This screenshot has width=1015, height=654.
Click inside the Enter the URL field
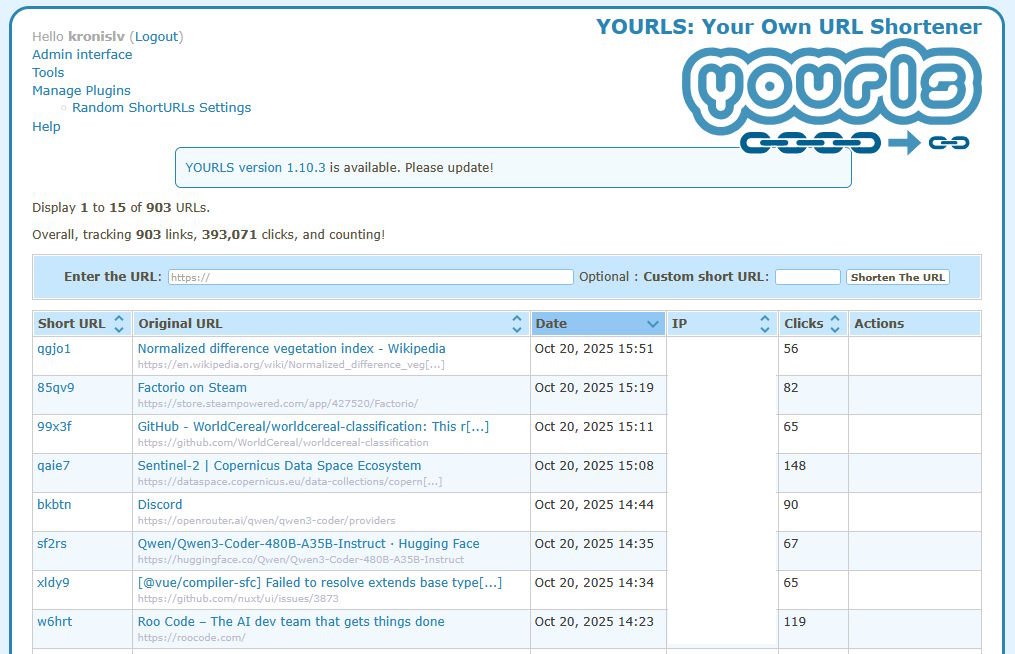(x=367, y=276)
